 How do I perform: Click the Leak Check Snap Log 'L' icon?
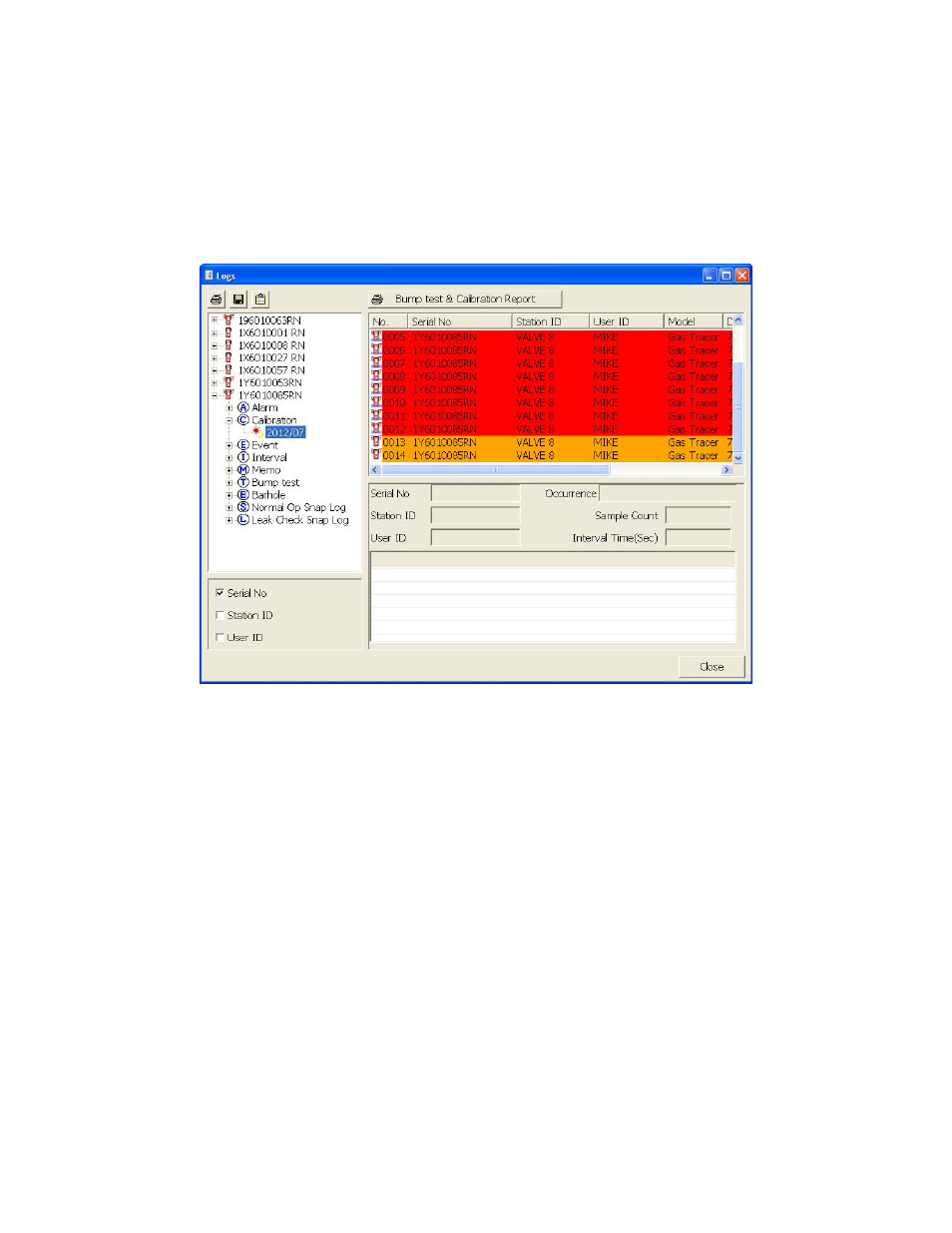[242, 520]
